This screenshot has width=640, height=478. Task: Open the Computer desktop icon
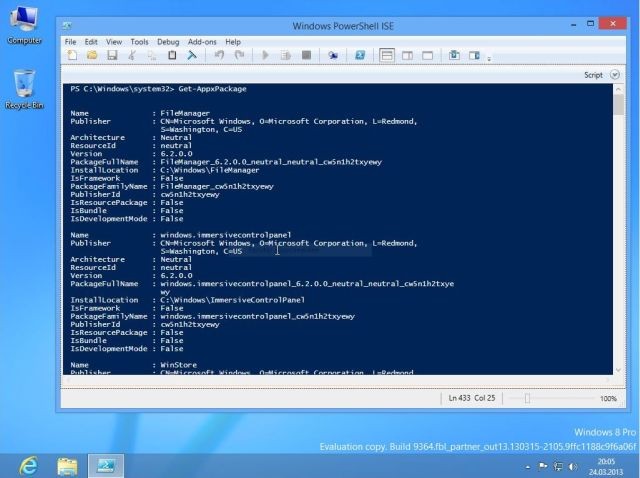click(x=24, y=26)
